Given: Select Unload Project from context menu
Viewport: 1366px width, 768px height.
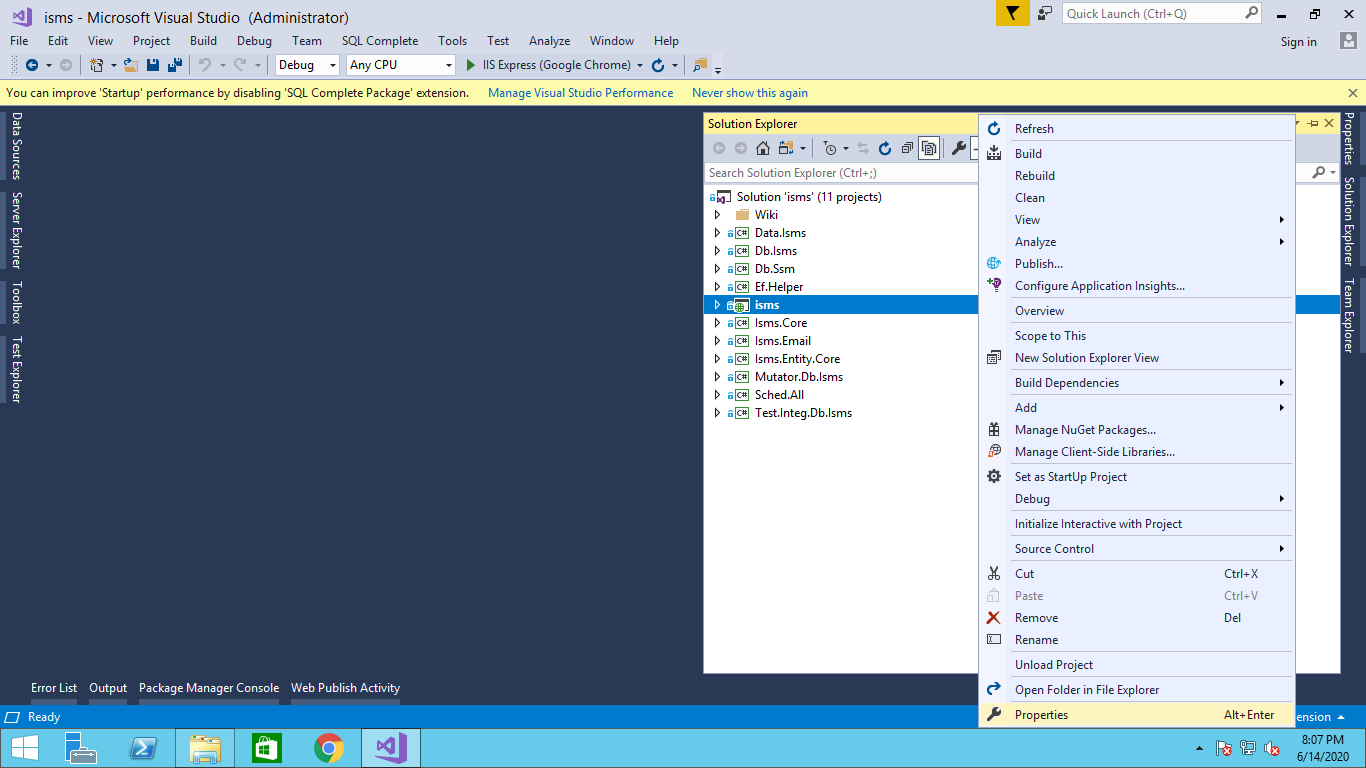Looking at the screenshot, I should tap(1136, 665).
